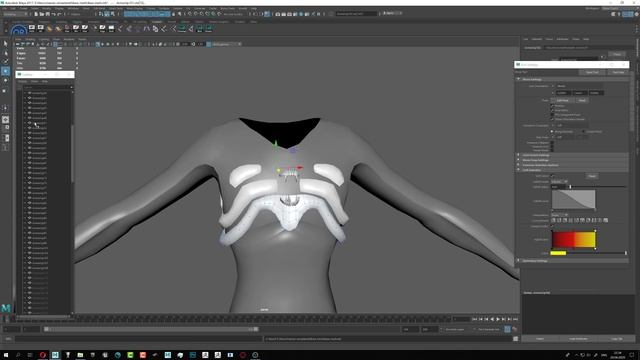The image size is (640, 360).
Task: Open the menu set dropdown in status line
Action: (x=16, y=14)
